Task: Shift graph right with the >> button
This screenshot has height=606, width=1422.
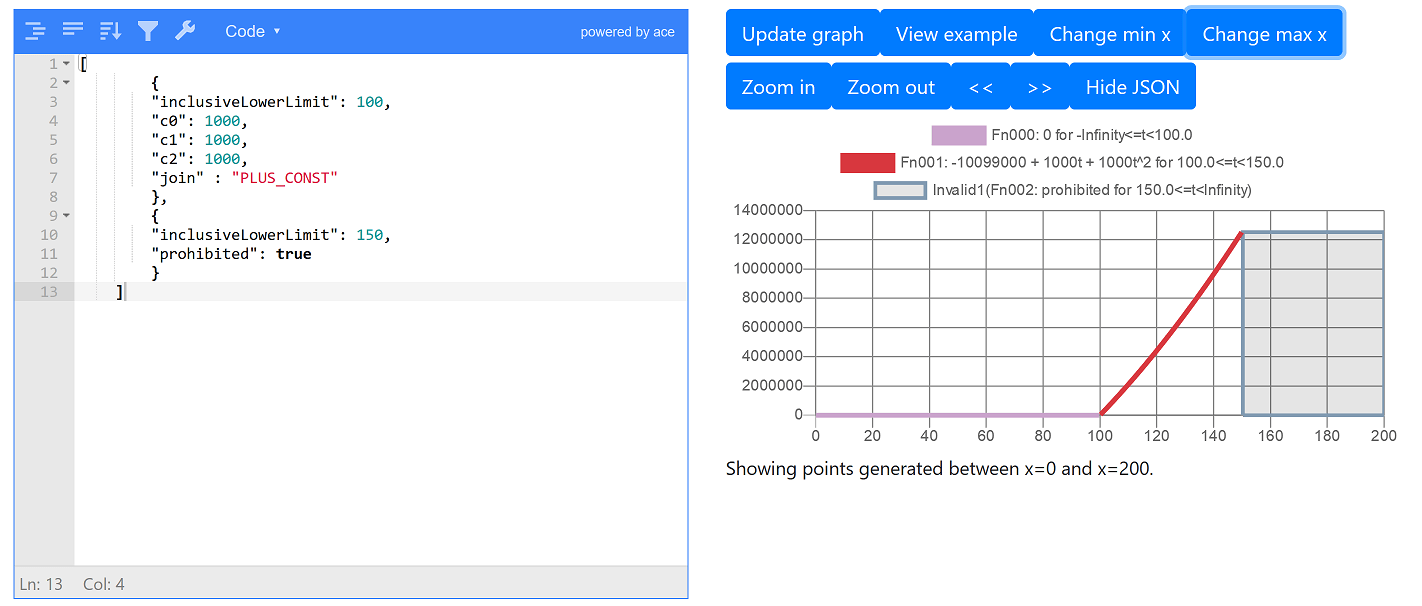Action: tap(1040, 87)
